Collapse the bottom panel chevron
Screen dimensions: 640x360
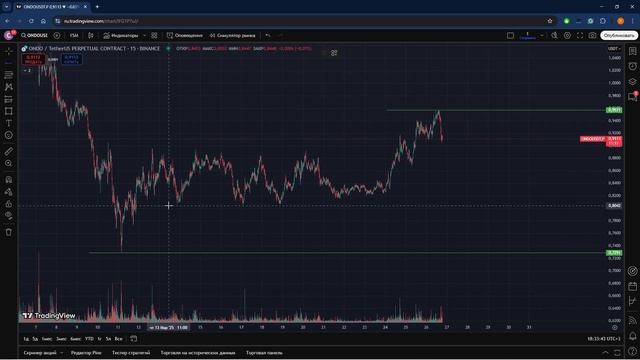pyautogui.click(x=605, y=353)
